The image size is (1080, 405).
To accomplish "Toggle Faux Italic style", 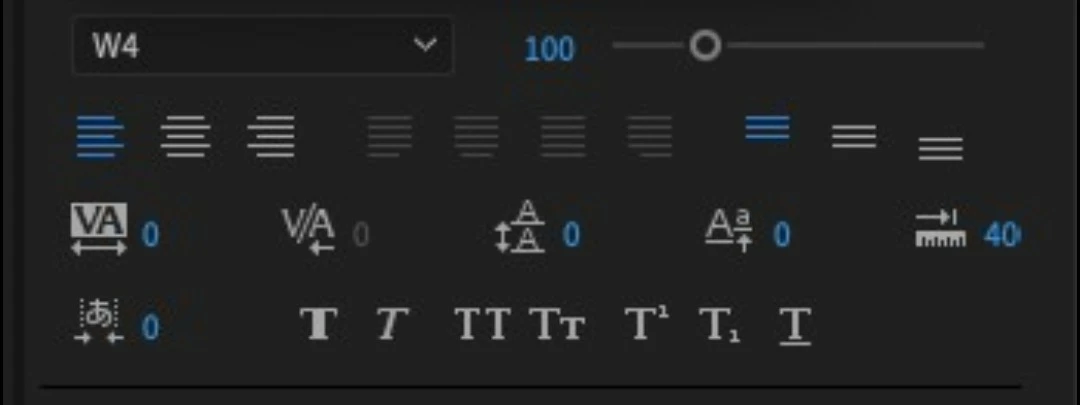I will coord(393,324).
